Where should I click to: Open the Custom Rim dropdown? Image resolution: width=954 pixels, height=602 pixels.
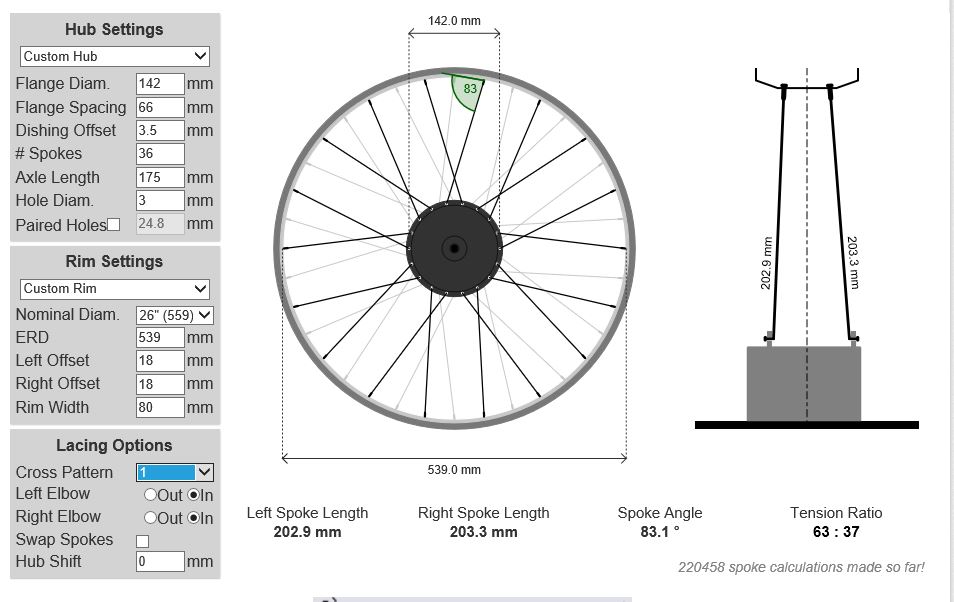[x=114, y=288]
